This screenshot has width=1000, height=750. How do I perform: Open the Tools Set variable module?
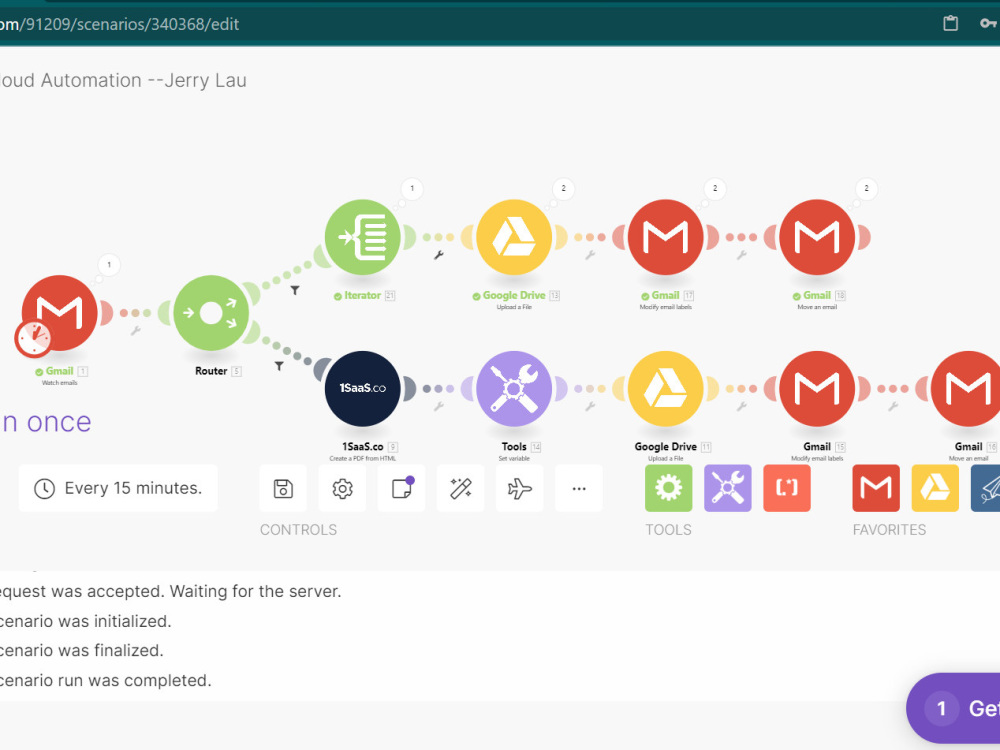pos(514,388)
